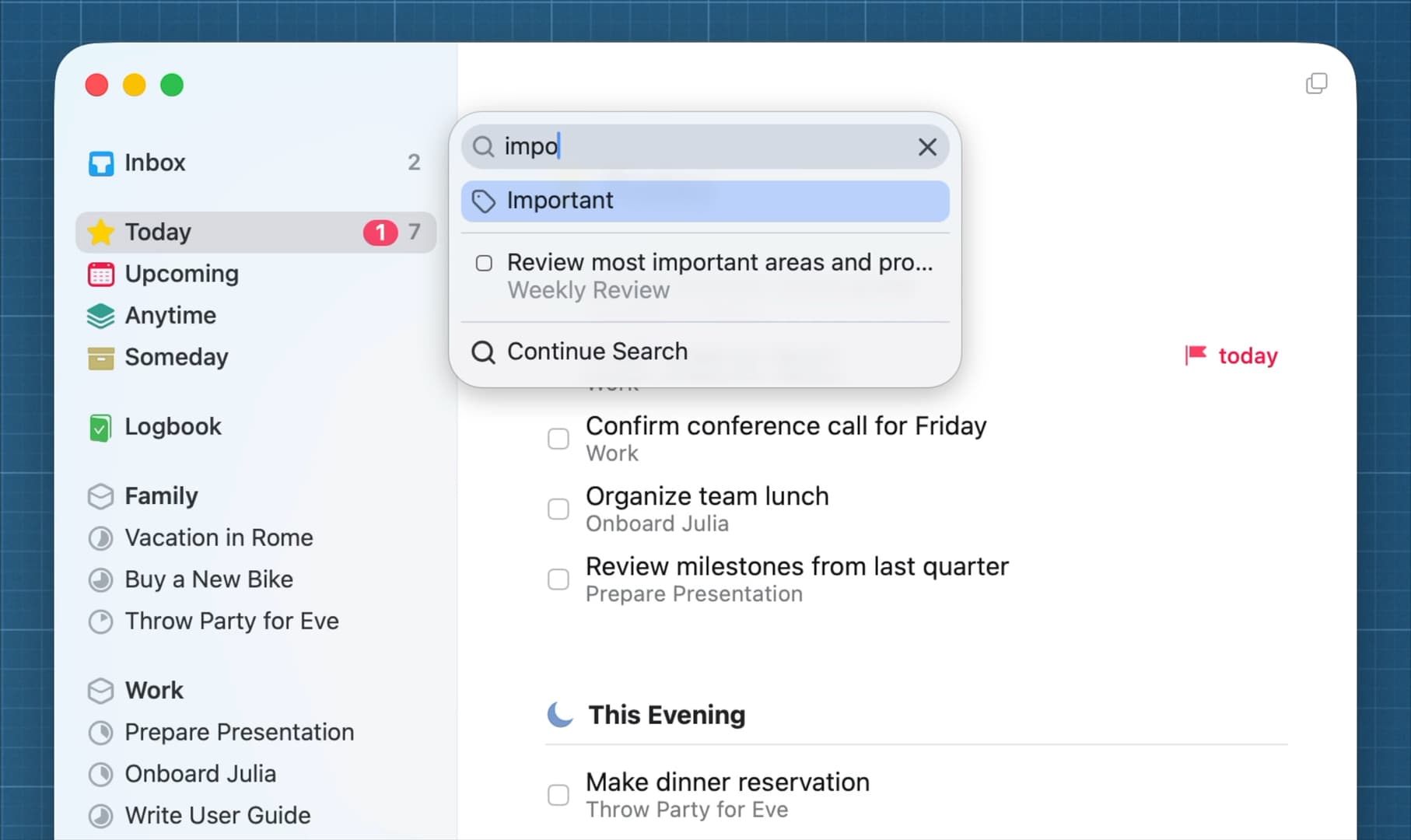
Task: Open the Work area in sidebar
Action: coord(154,691)
